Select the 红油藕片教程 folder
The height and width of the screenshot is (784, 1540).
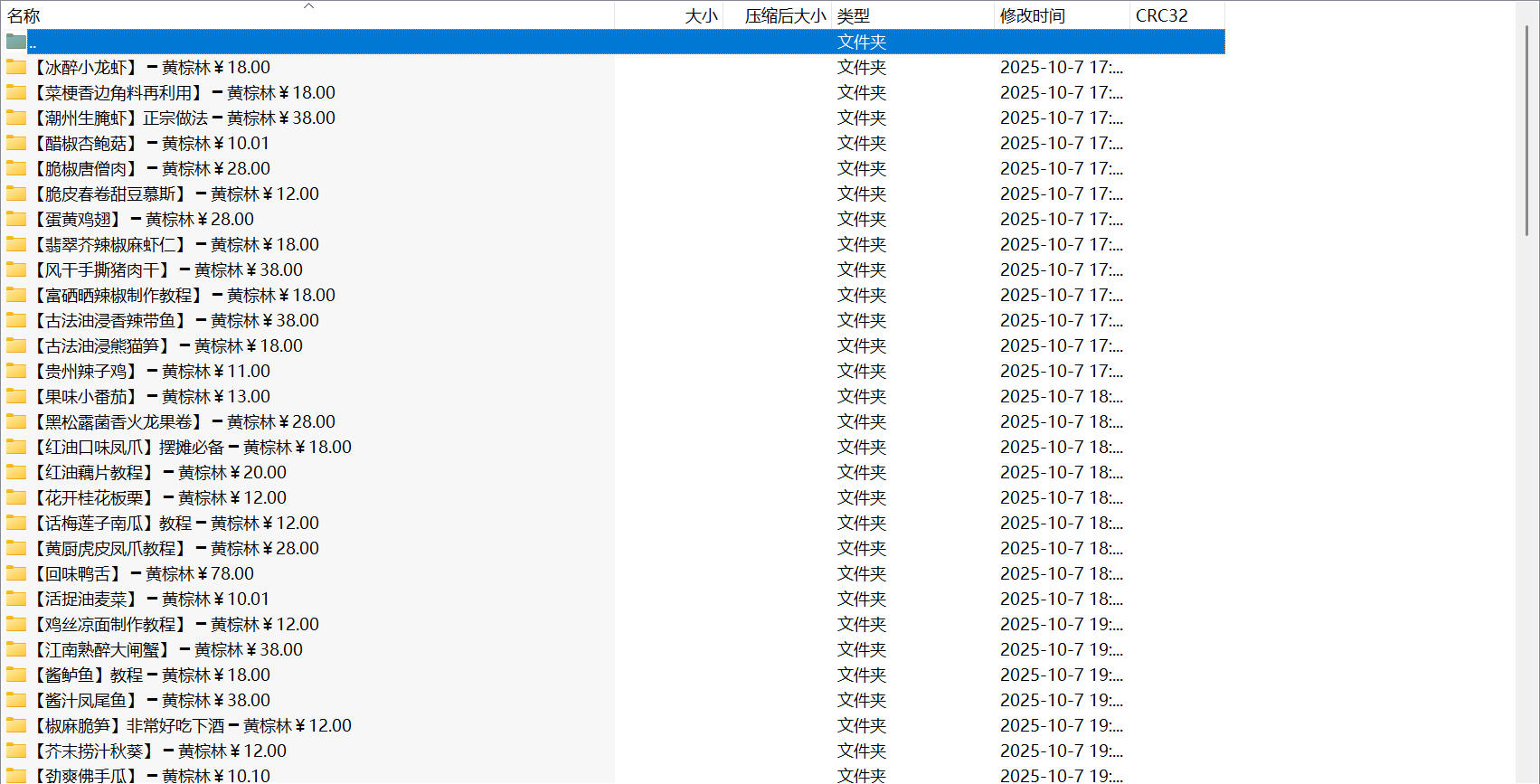pos(159,472)
